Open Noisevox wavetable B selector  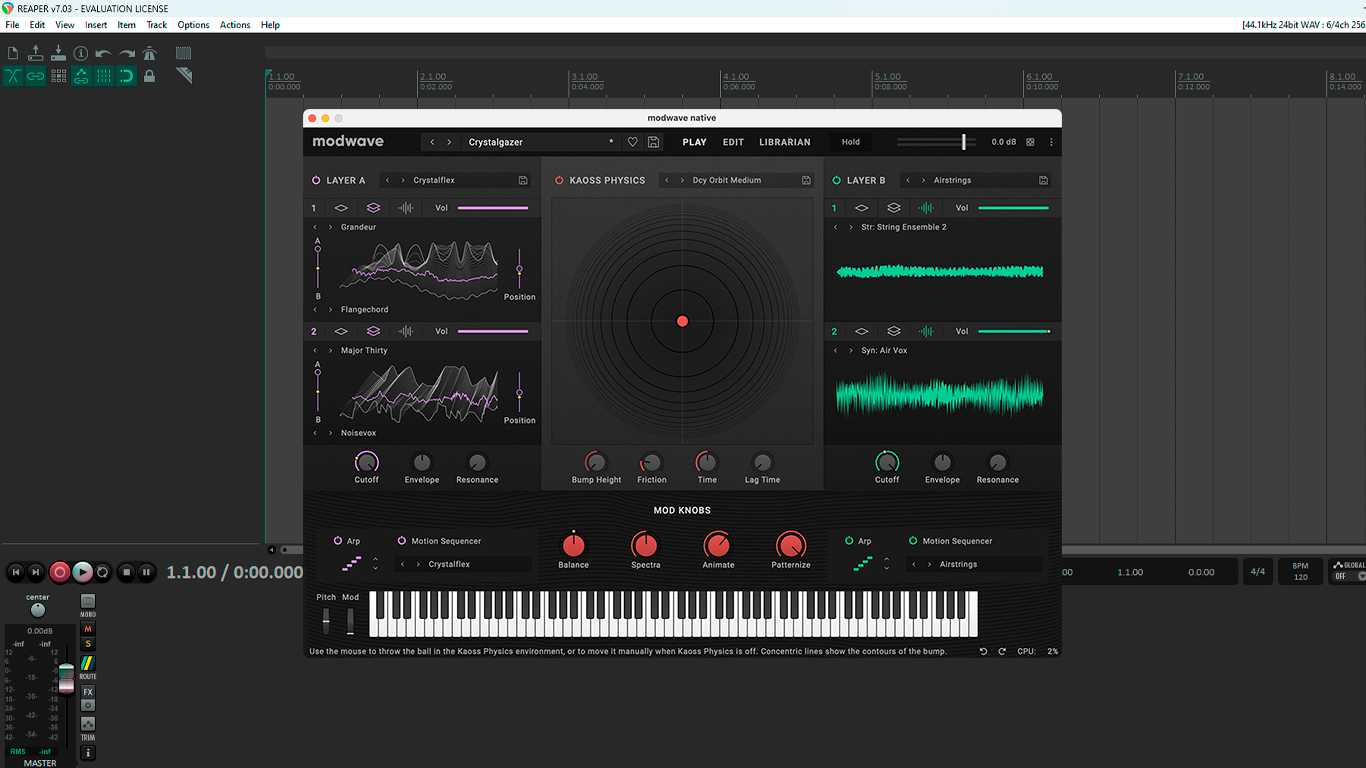pos(358,433)
